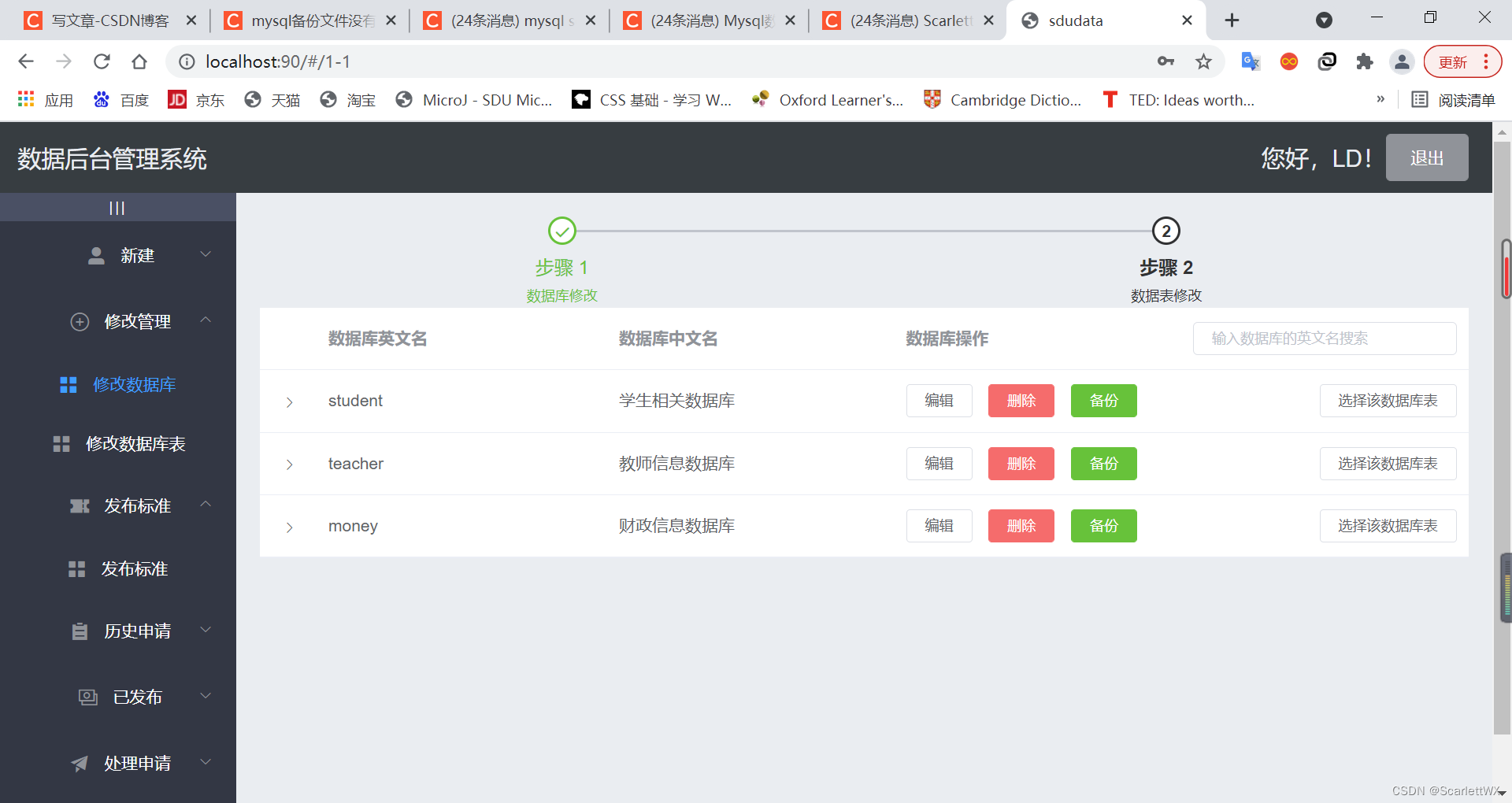1512x803 pixels.
Task: Click the 步骤 2 circle in the stepper
Action: [x=1165, y=231]
